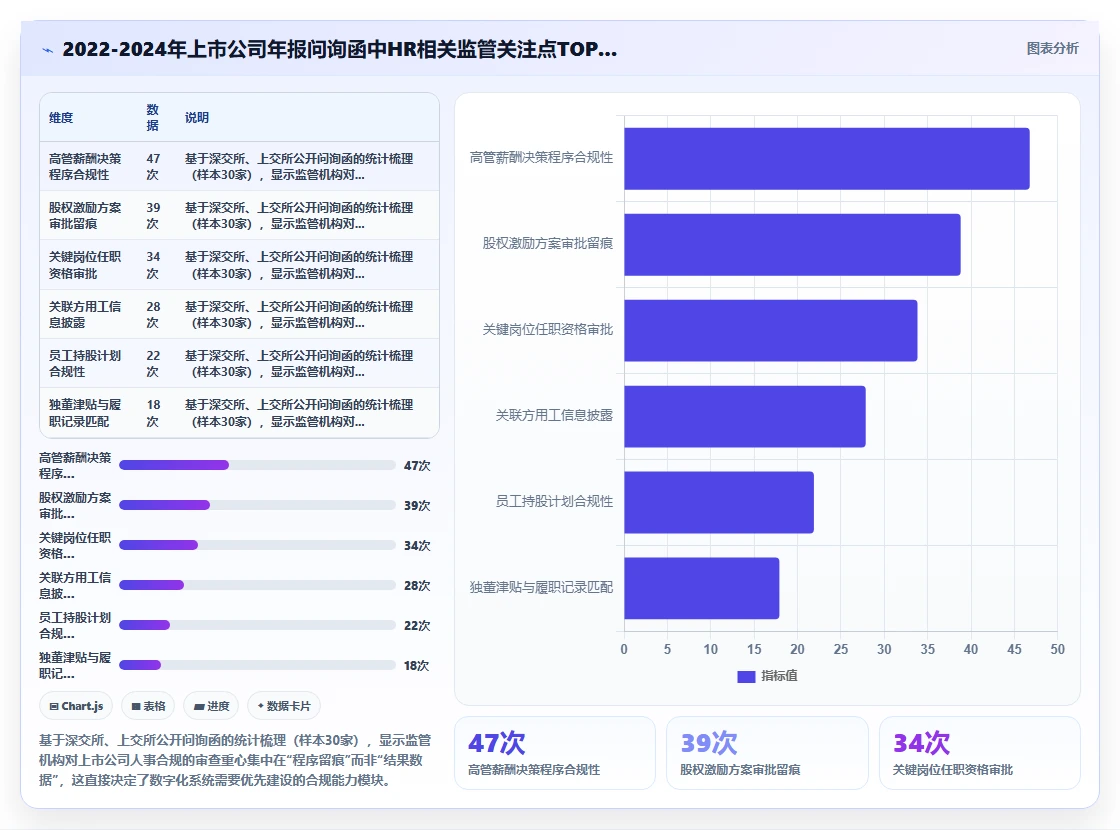The height and width of the screenshot is (830, 1120).
Task: Click the 股权激励方案审批留痕 chart bar
Action: click(x=792, y=244)
